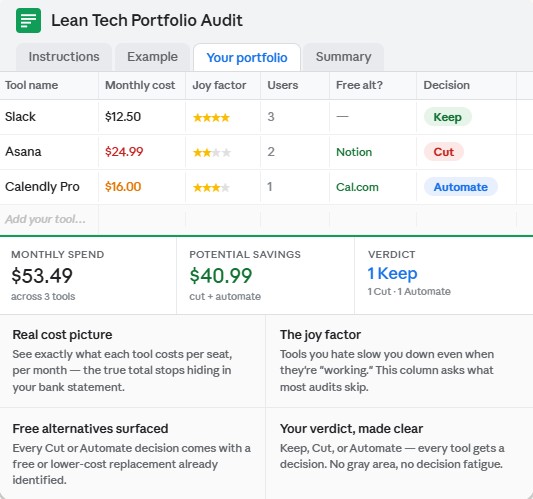The height and width of the screenshot is (499, 533).
Task: Click the Users value 2 for Asana
Action: pos(271,152)
